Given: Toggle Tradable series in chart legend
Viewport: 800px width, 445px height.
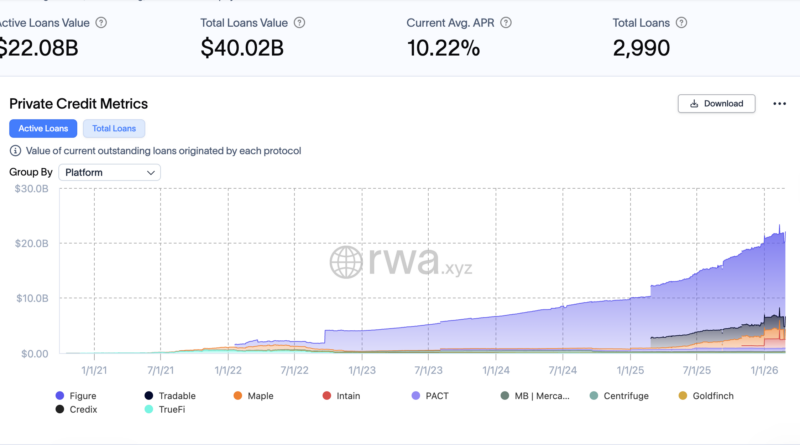Looking at the screenshot, I should pos(171,396).
